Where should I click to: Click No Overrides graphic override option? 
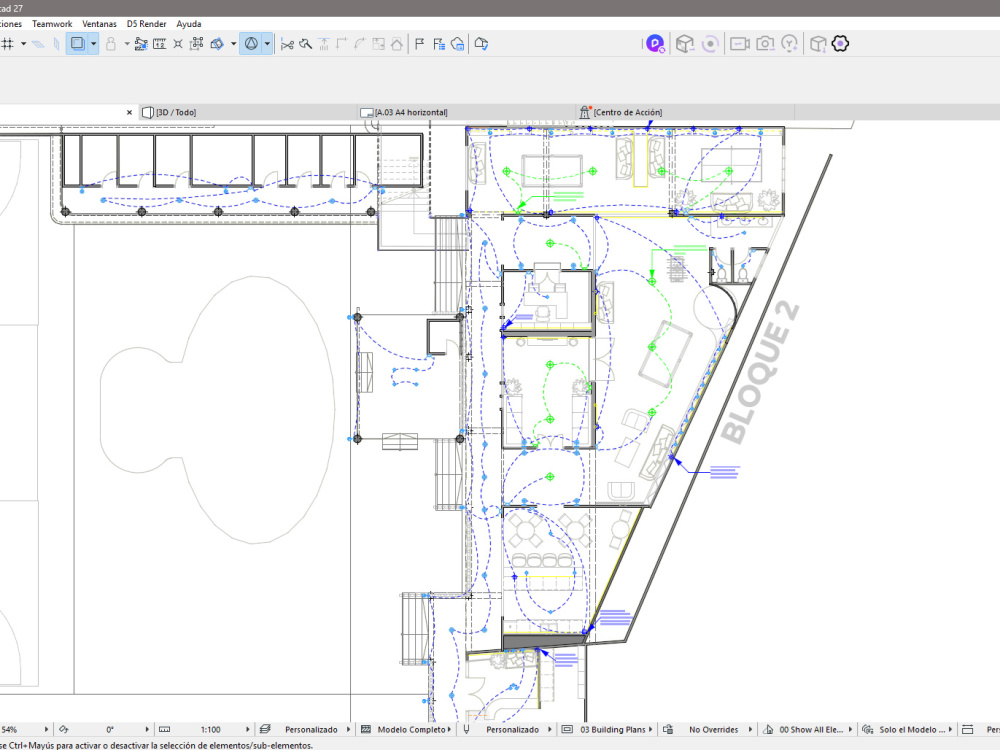(x=714, y=730)
